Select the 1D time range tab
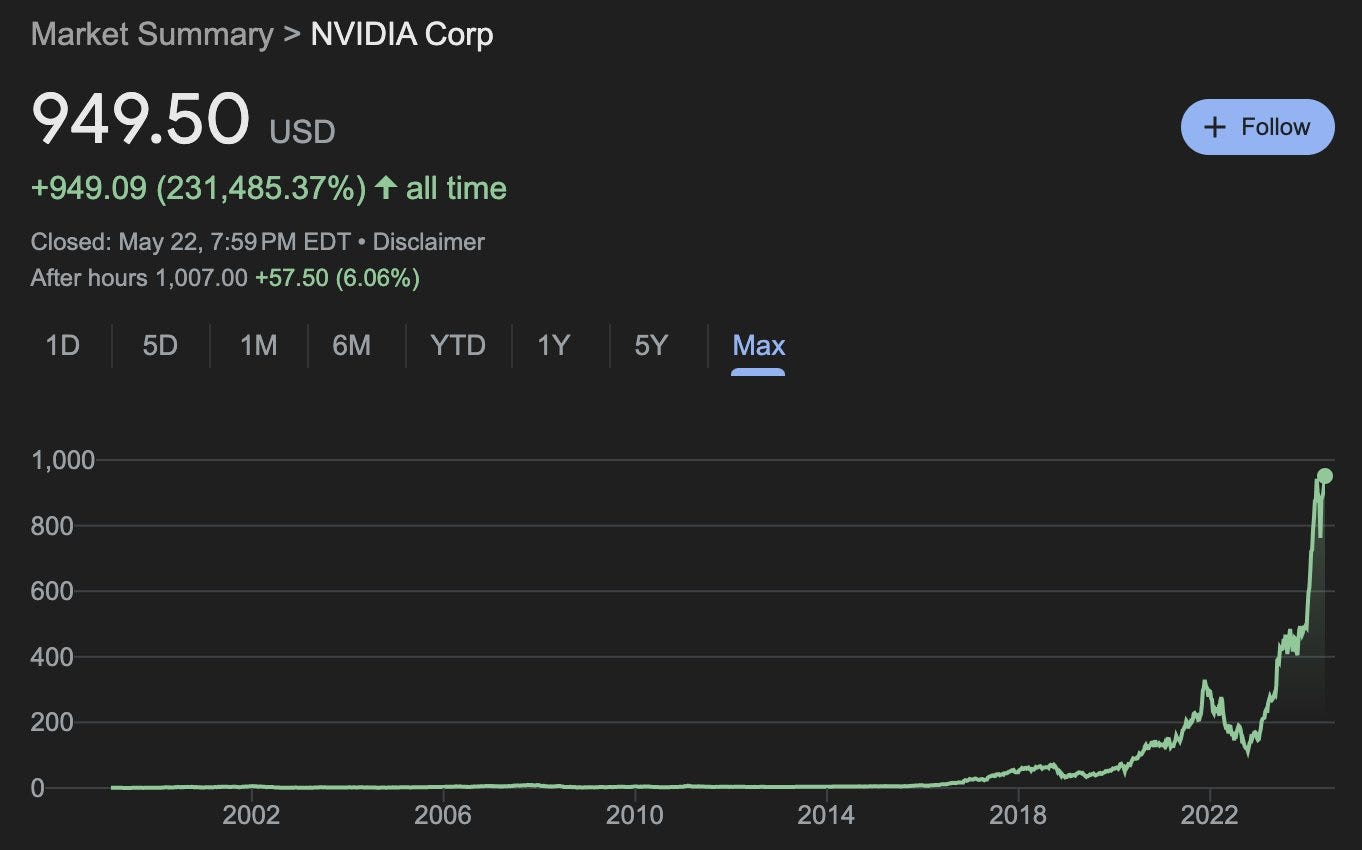This screenshot has width=1362, height=850. click(62, 346)
